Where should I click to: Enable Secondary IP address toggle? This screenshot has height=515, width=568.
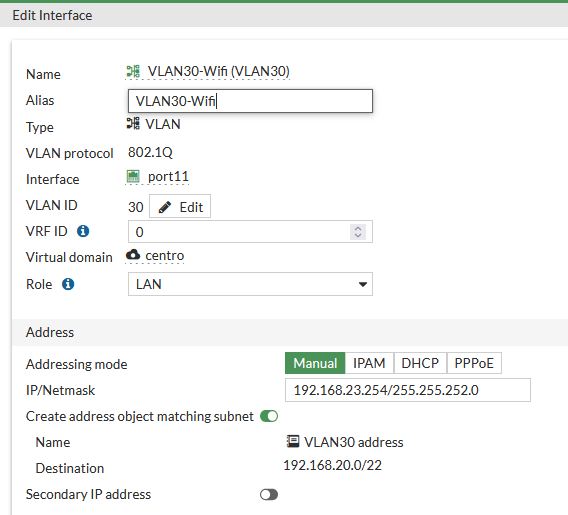click(269, 494)
